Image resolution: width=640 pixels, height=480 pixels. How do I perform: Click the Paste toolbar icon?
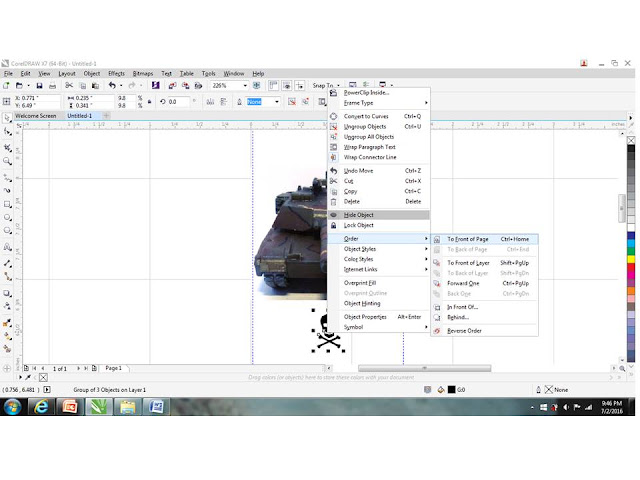pyautogui.click(x=95, y=85)
